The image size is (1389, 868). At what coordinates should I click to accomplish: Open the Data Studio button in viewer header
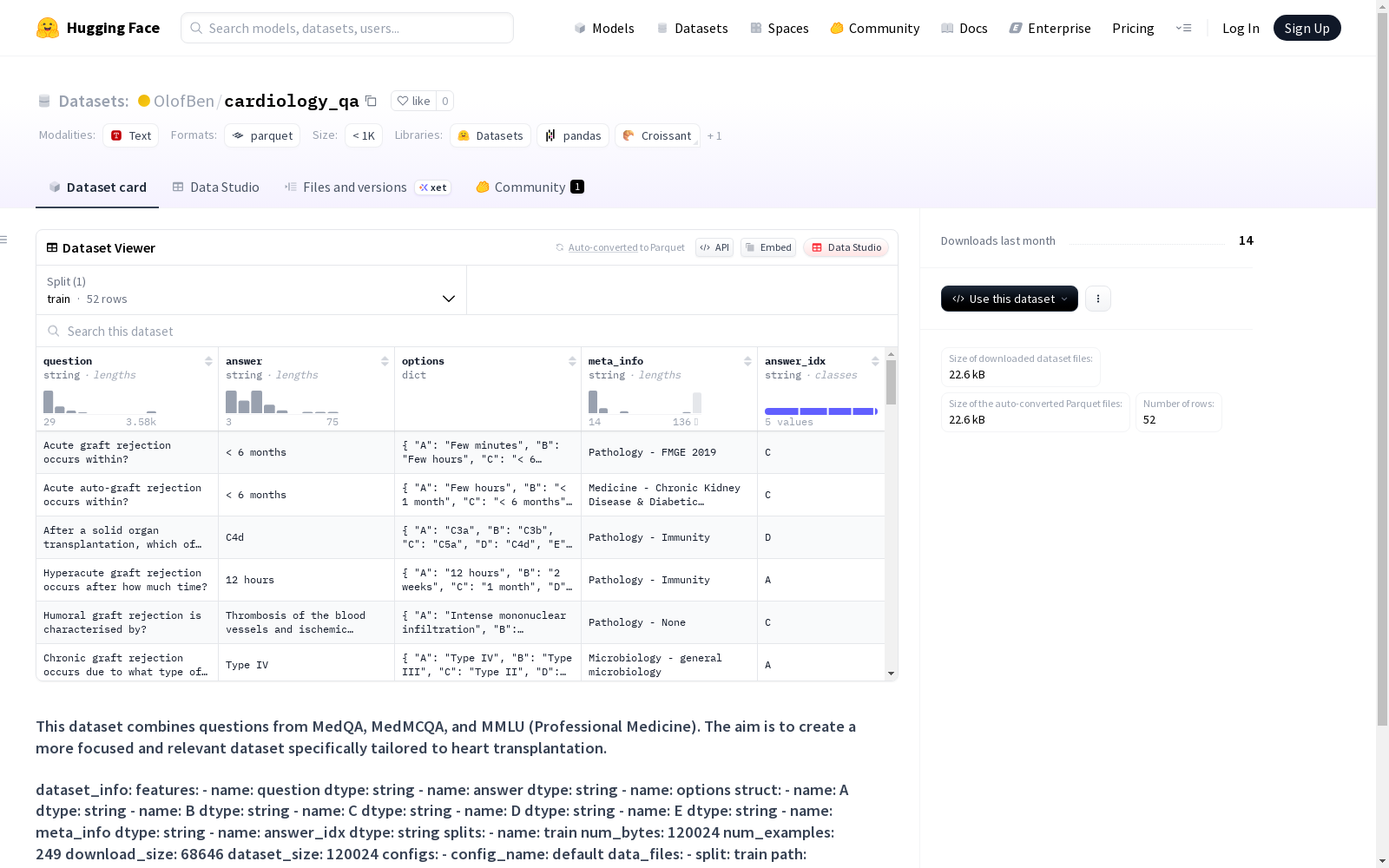pyautogui.click(x=846, y=247)
